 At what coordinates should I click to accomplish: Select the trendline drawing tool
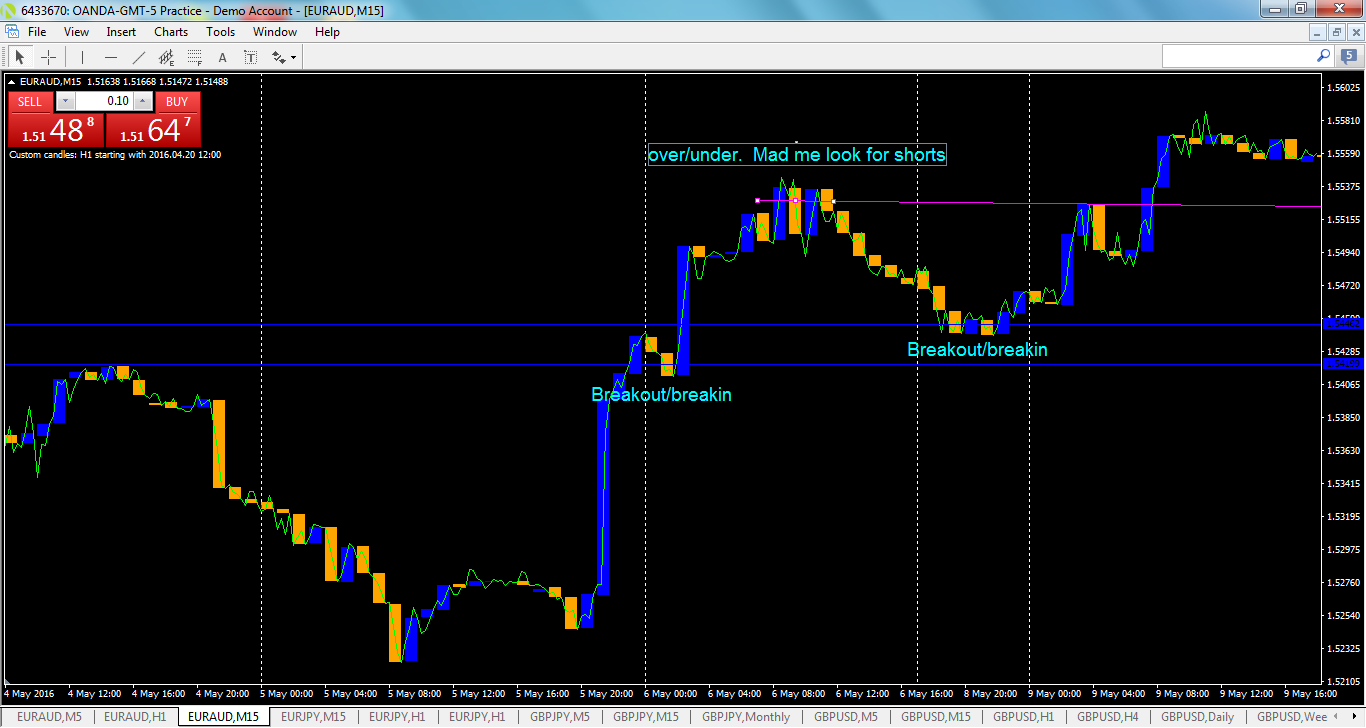point(138,57)
